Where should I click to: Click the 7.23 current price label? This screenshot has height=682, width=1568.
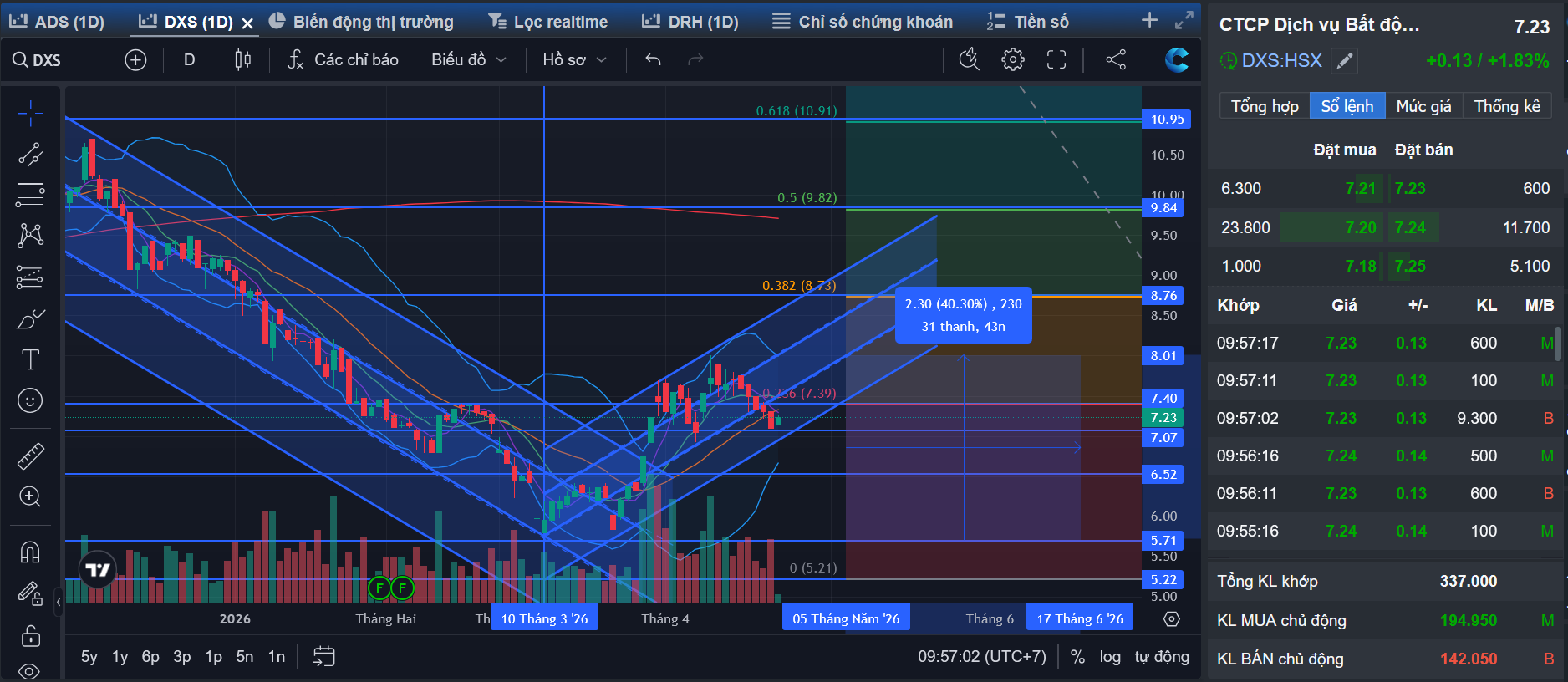(1163, 418)
